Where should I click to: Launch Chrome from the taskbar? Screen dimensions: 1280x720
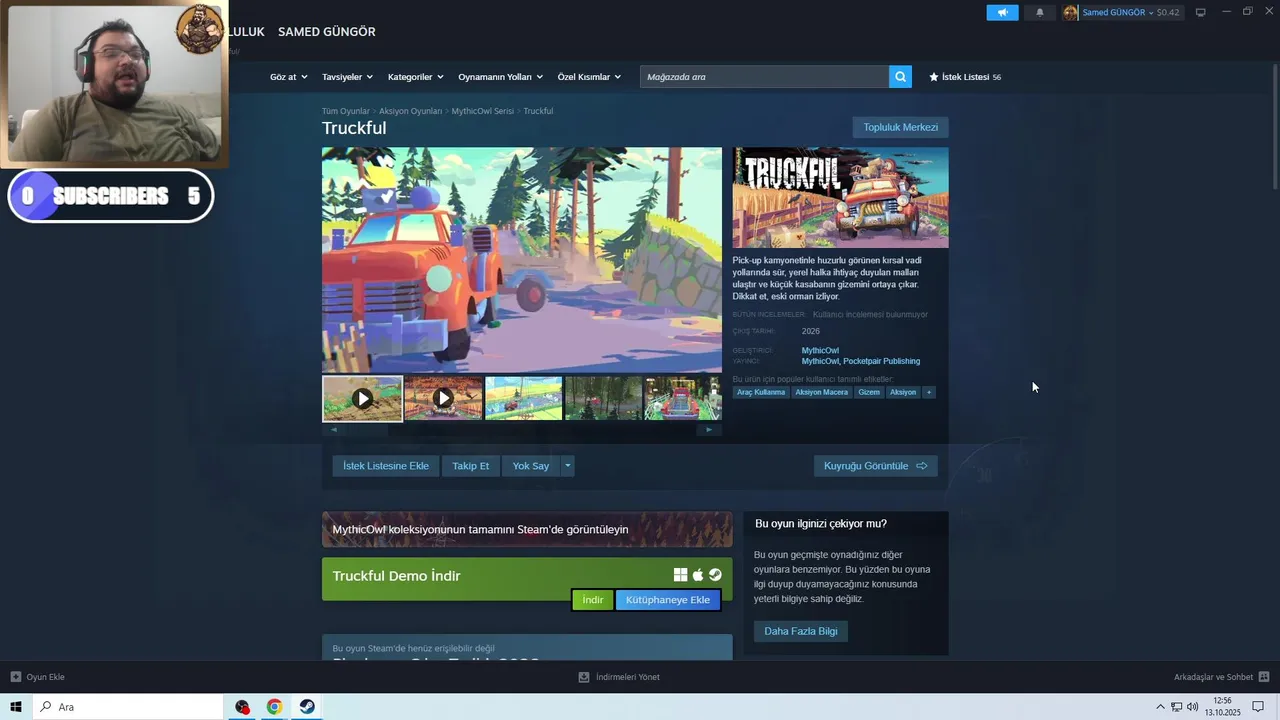click(x=274, y=707)
